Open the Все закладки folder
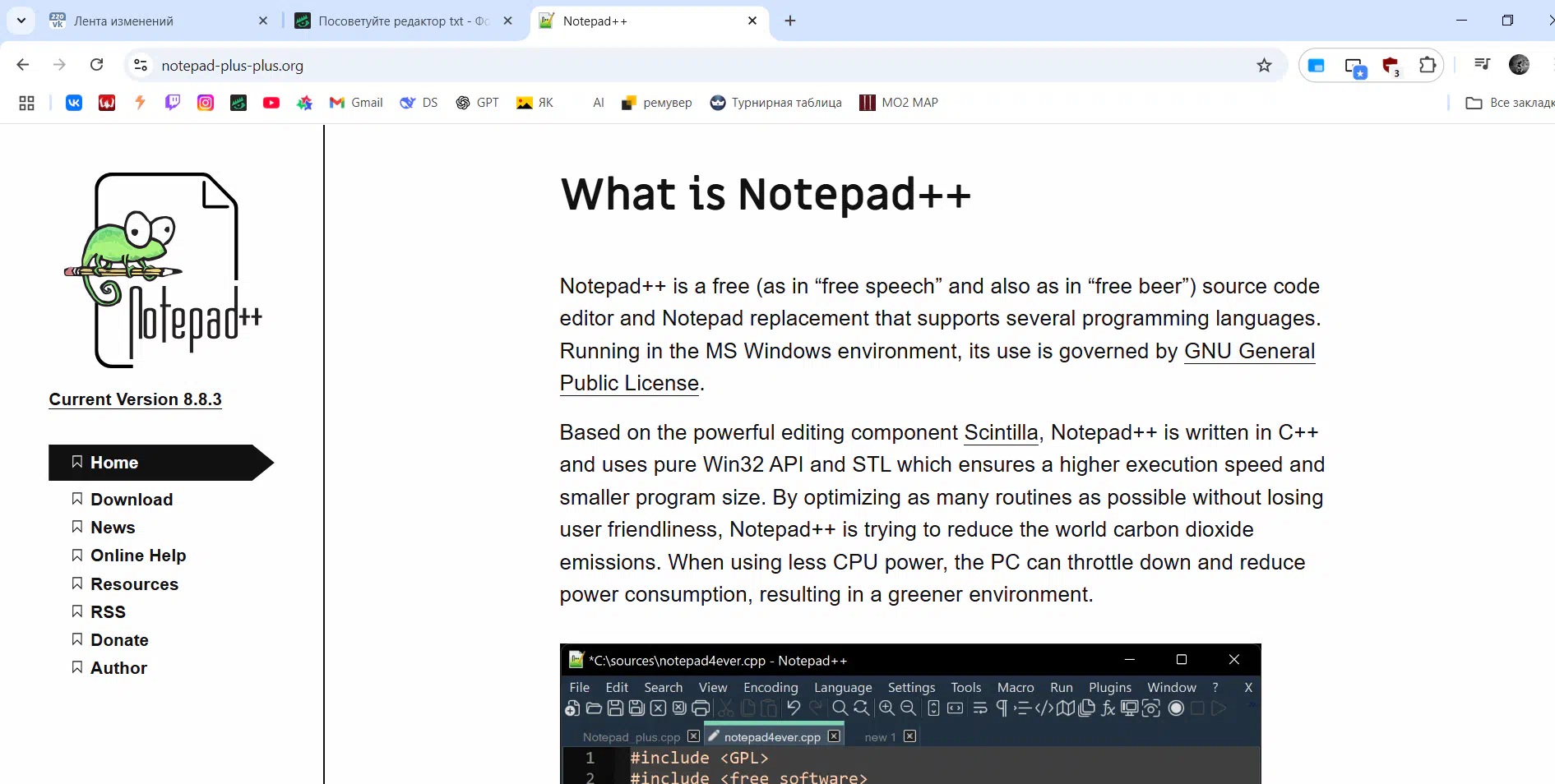Viewport: 1555px width, 784px height. point(1510,103)
